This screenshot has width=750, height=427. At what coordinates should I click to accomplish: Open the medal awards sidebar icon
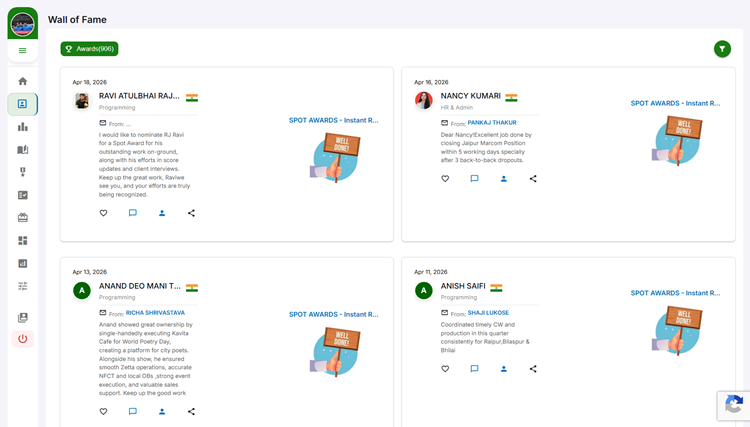[x=22, y=172]
